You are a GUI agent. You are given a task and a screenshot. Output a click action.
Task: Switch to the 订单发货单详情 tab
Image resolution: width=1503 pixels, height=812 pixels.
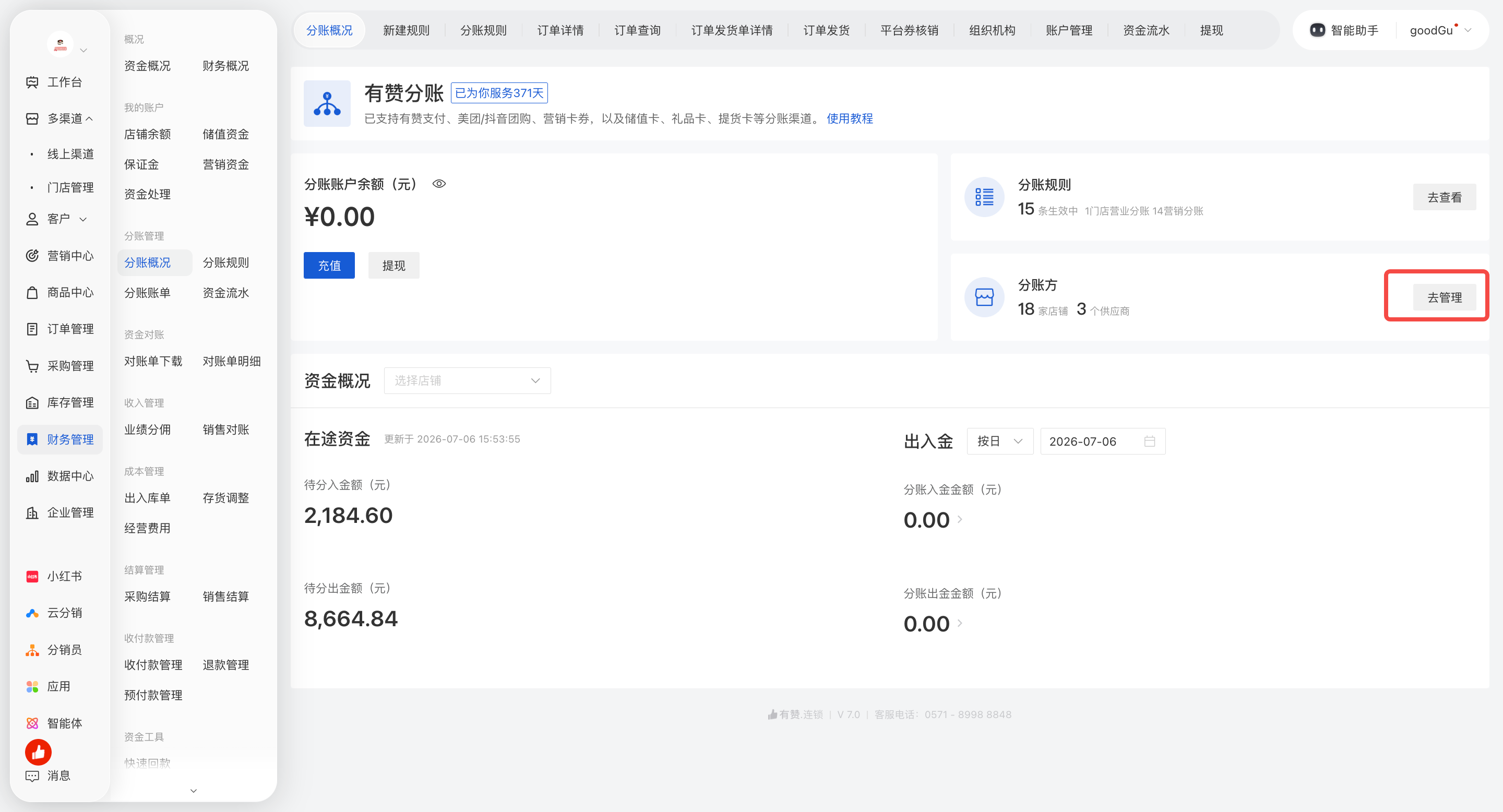pos(732,30)
